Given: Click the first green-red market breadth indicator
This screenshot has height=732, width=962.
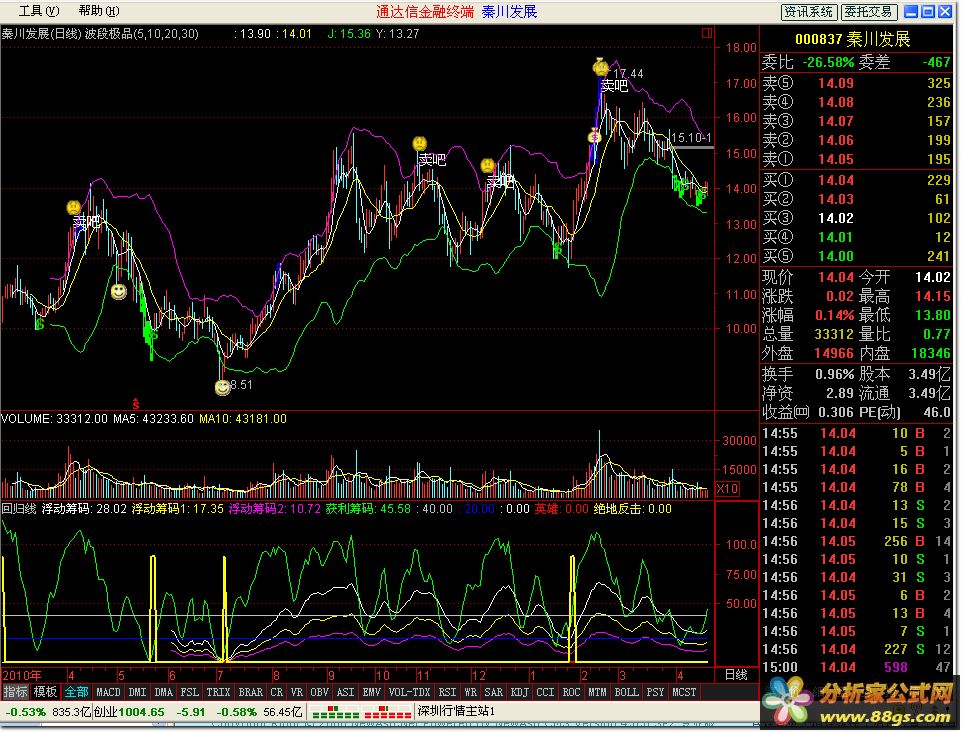Looking at the screenshot, I should click(x=335, y=712).
